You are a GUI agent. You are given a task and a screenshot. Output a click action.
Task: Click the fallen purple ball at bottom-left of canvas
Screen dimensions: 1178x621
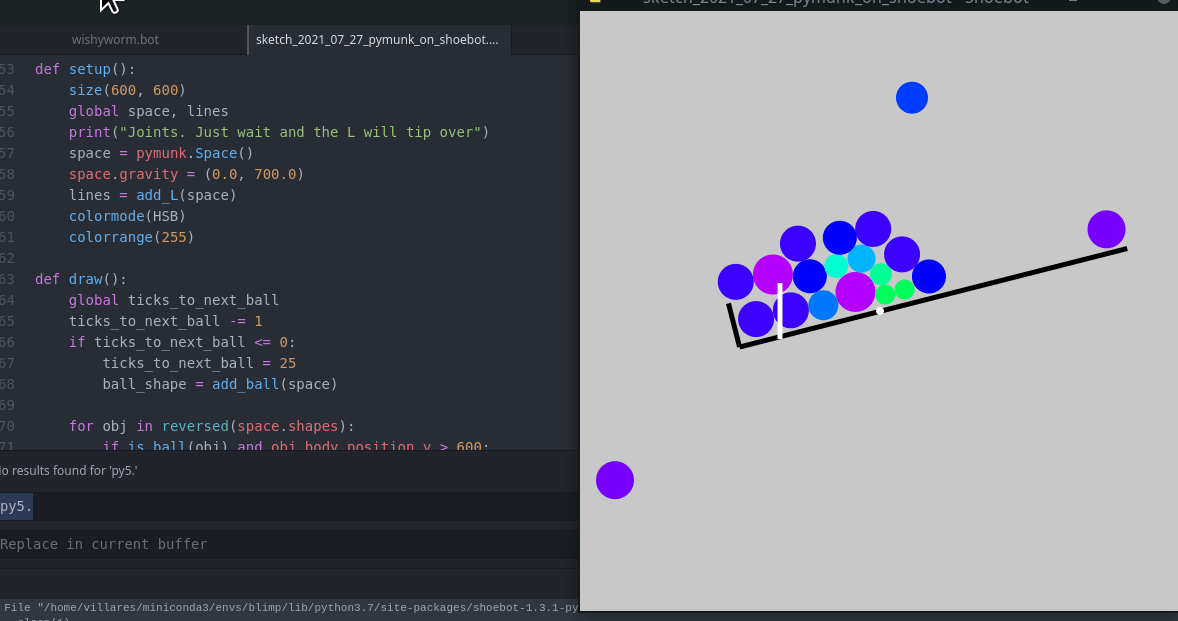coord(615,480)
